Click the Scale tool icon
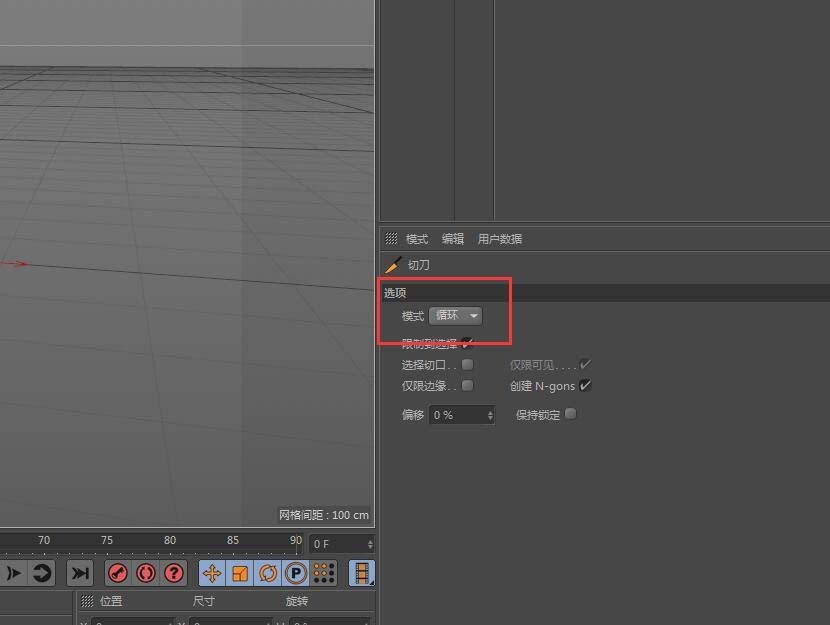 pos(240,573)
